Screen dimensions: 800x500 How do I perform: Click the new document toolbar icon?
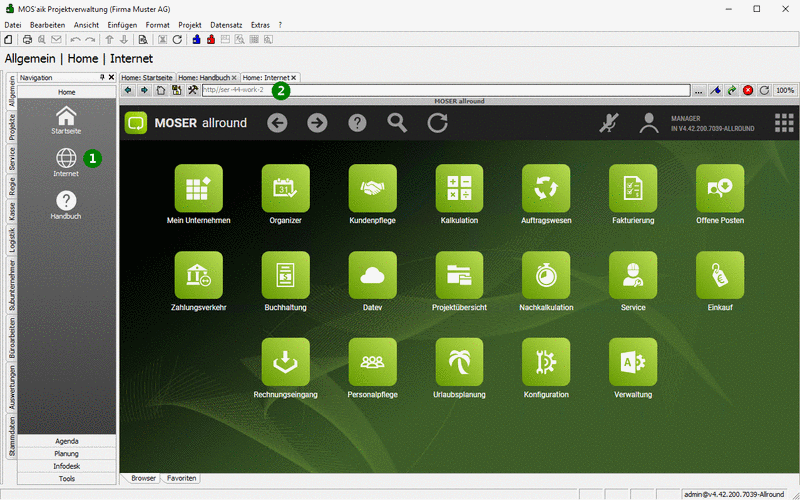[8, 39]
